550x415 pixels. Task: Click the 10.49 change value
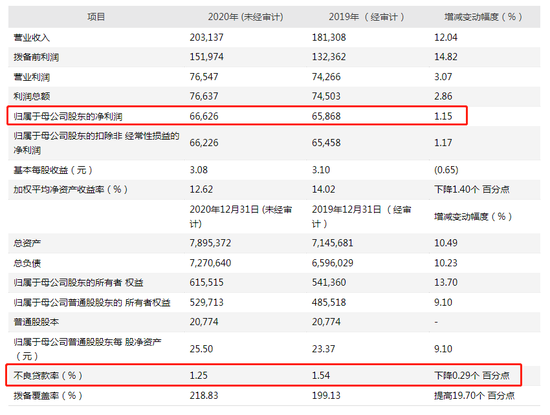[x=446, y=243]
